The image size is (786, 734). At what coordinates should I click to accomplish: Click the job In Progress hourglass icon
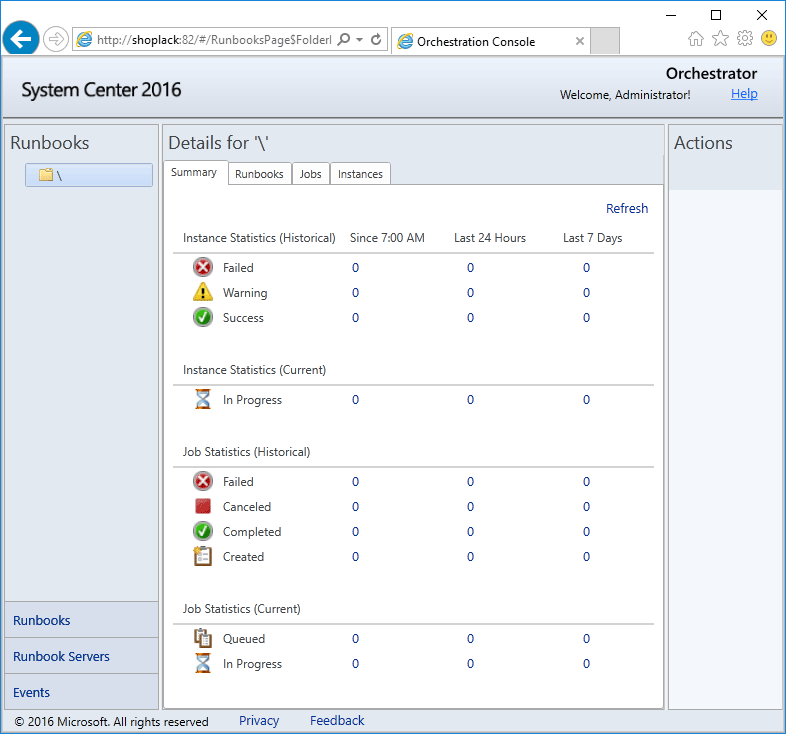pyautogui.click(x=203, y=663)
